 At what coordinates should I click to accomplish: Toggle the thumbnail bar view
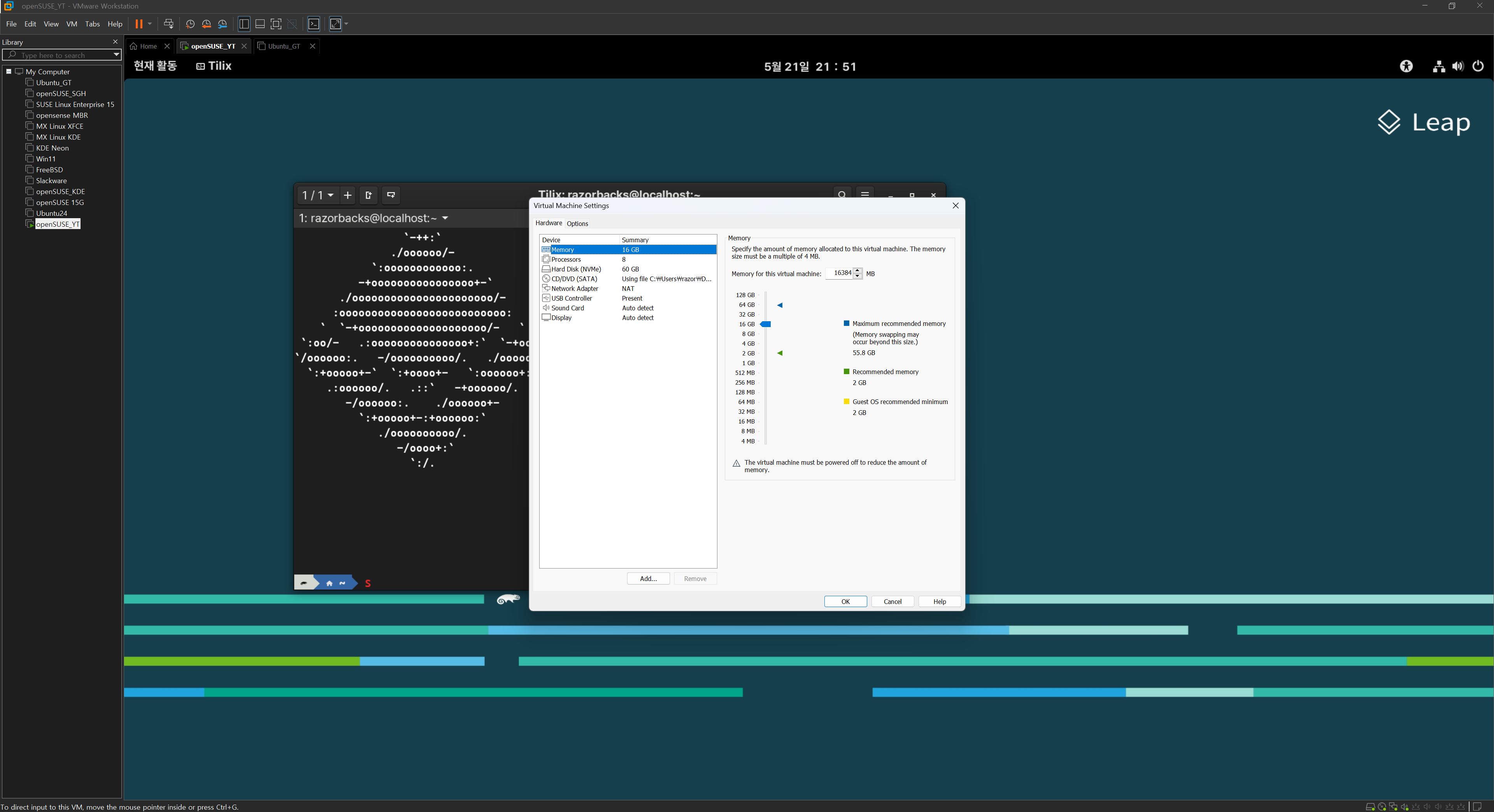point(260,24)
